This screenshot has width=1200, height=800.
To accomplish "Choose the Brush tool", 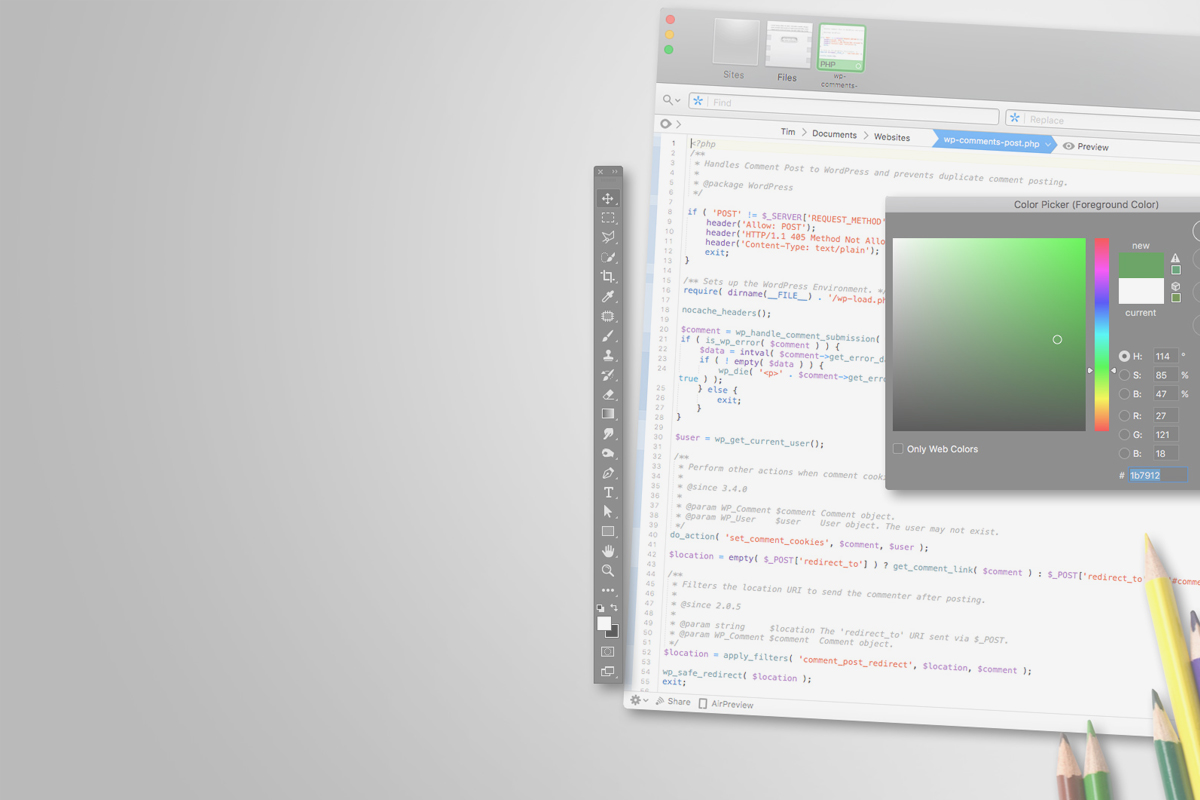I will pyautogui.click(x=608, y=336).
